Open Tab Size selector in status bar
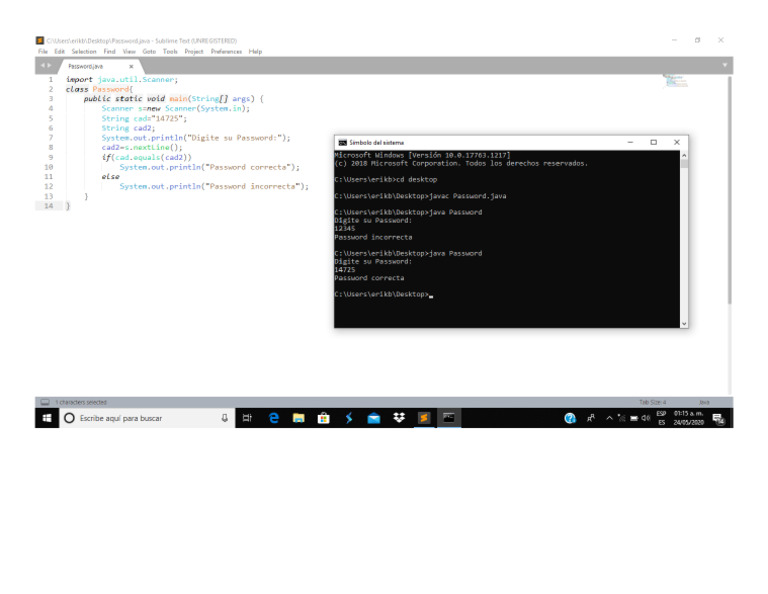Image resolution: width=768 pixels, height=594 pixels. coord(653,402)
